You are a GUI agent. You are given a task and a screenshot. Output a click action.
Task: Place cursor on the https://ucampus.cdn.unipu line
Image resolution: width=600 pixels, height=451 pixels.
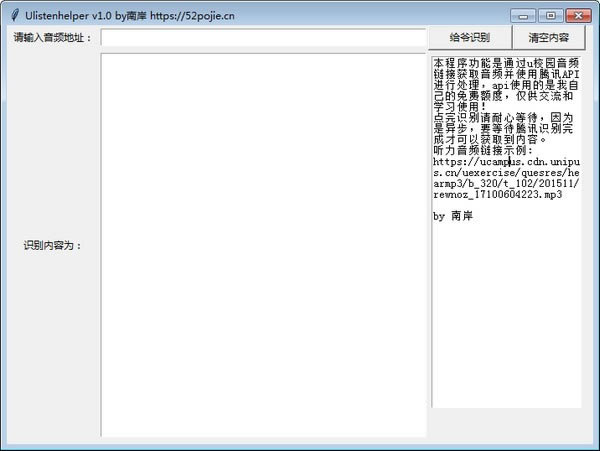pos(506,162)
